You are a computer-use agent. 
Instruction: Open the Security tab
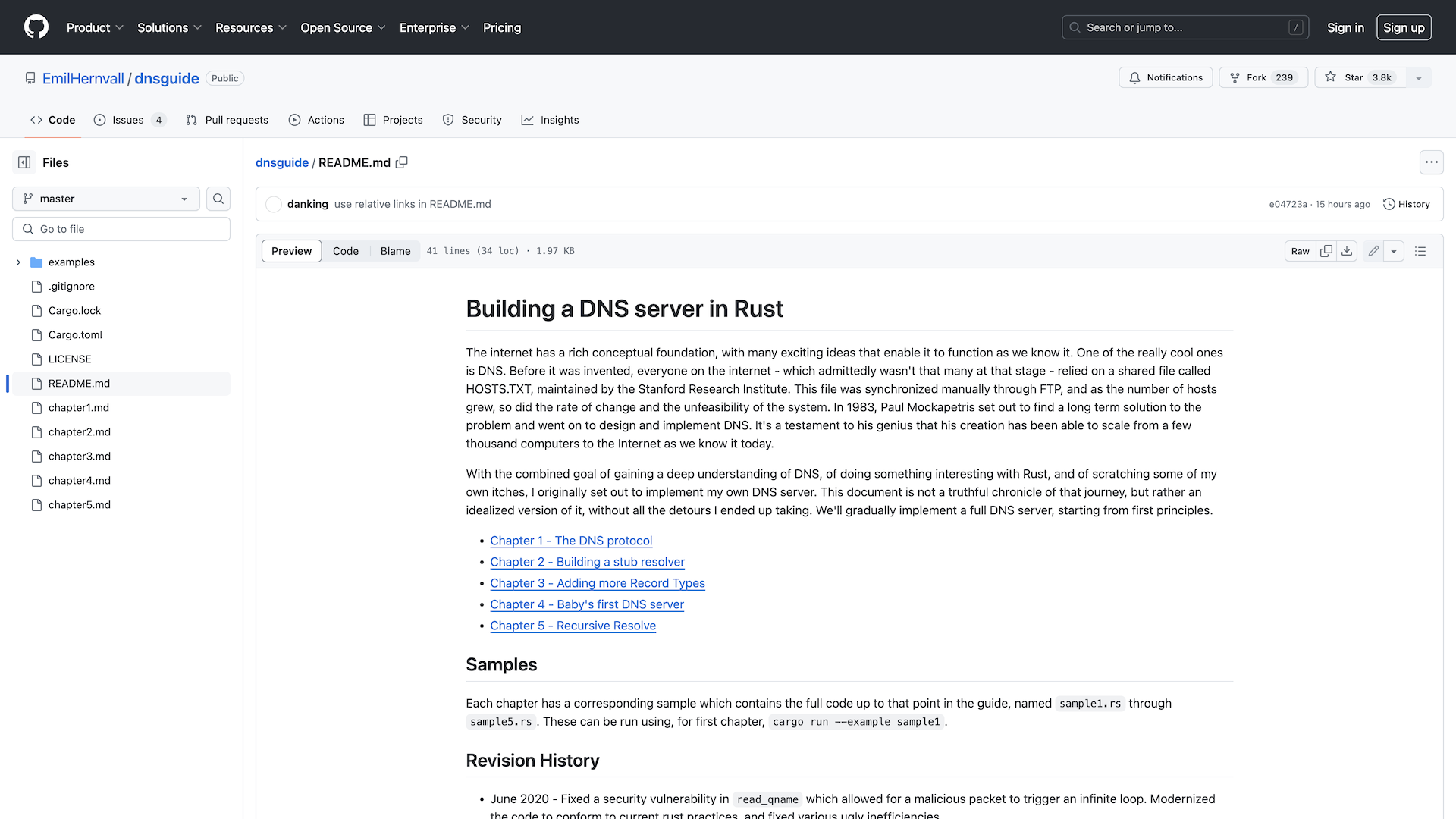[x=472, y=120]
